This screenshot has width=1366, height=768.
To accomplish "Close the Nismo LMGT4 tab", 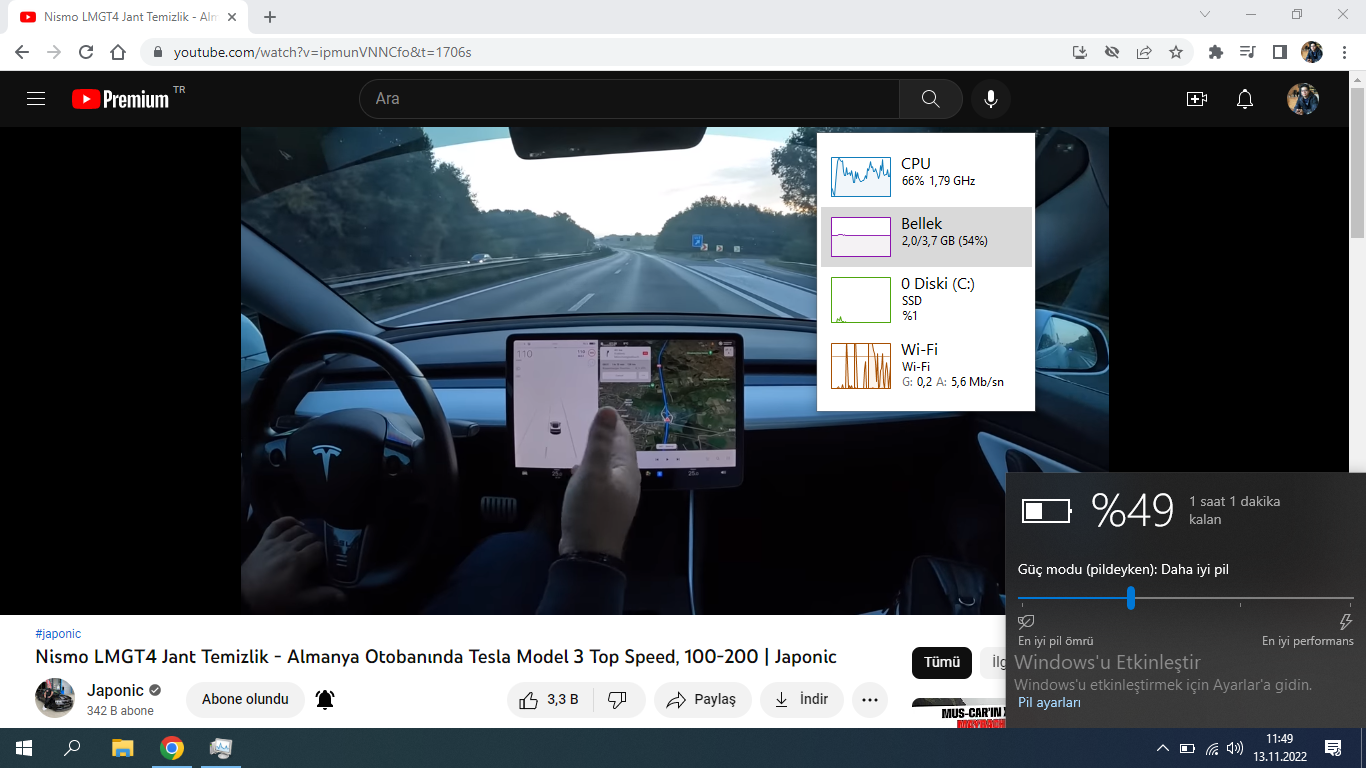I will point(231,17).
